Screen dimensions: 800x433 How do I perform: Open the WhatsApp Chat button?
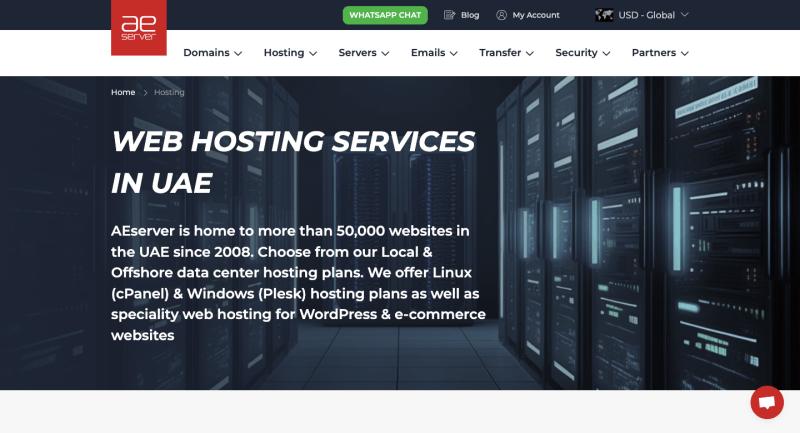[385, 15]
